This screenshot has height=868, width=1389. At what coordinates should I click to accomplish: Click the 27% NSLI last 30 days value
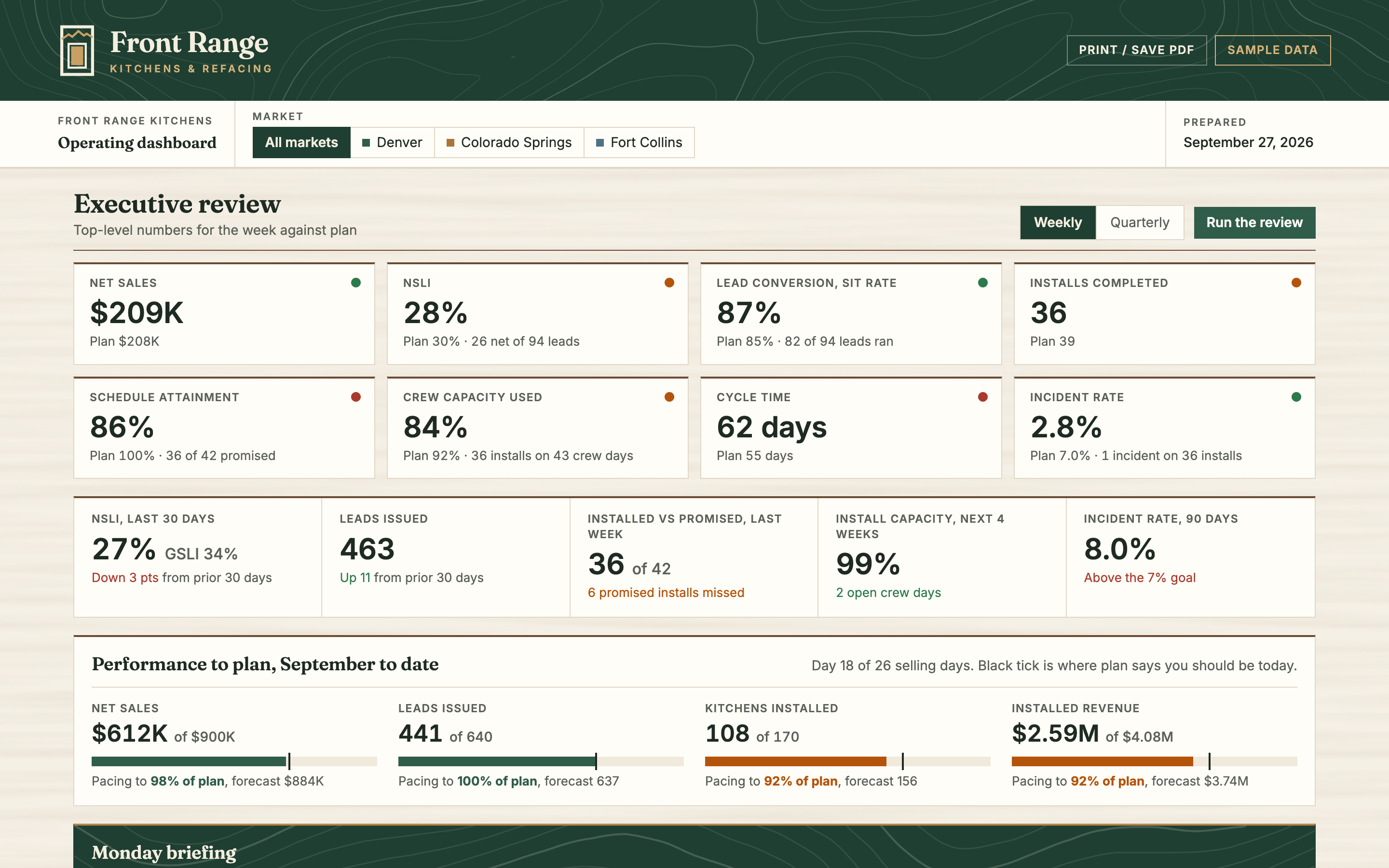123,549
